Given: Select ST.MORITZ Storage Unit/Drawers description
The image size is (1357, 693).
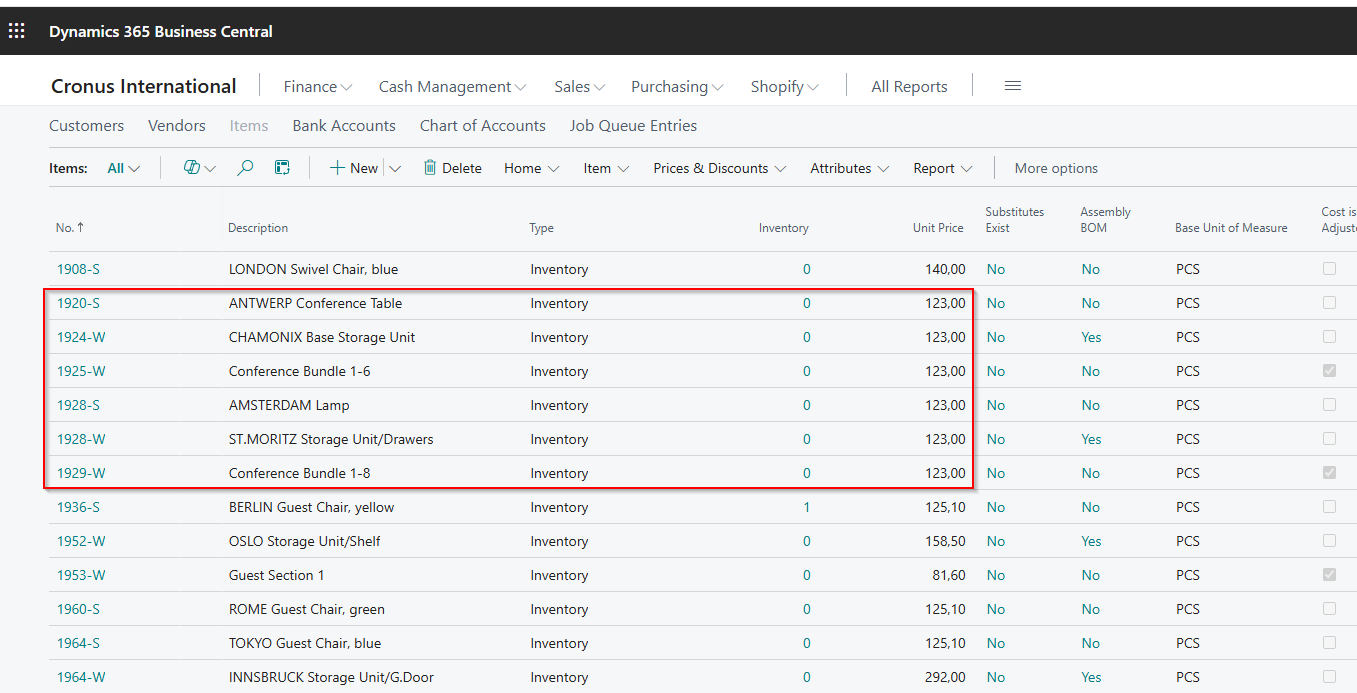Looking at the screenshot, I should (x=331, y=439).
